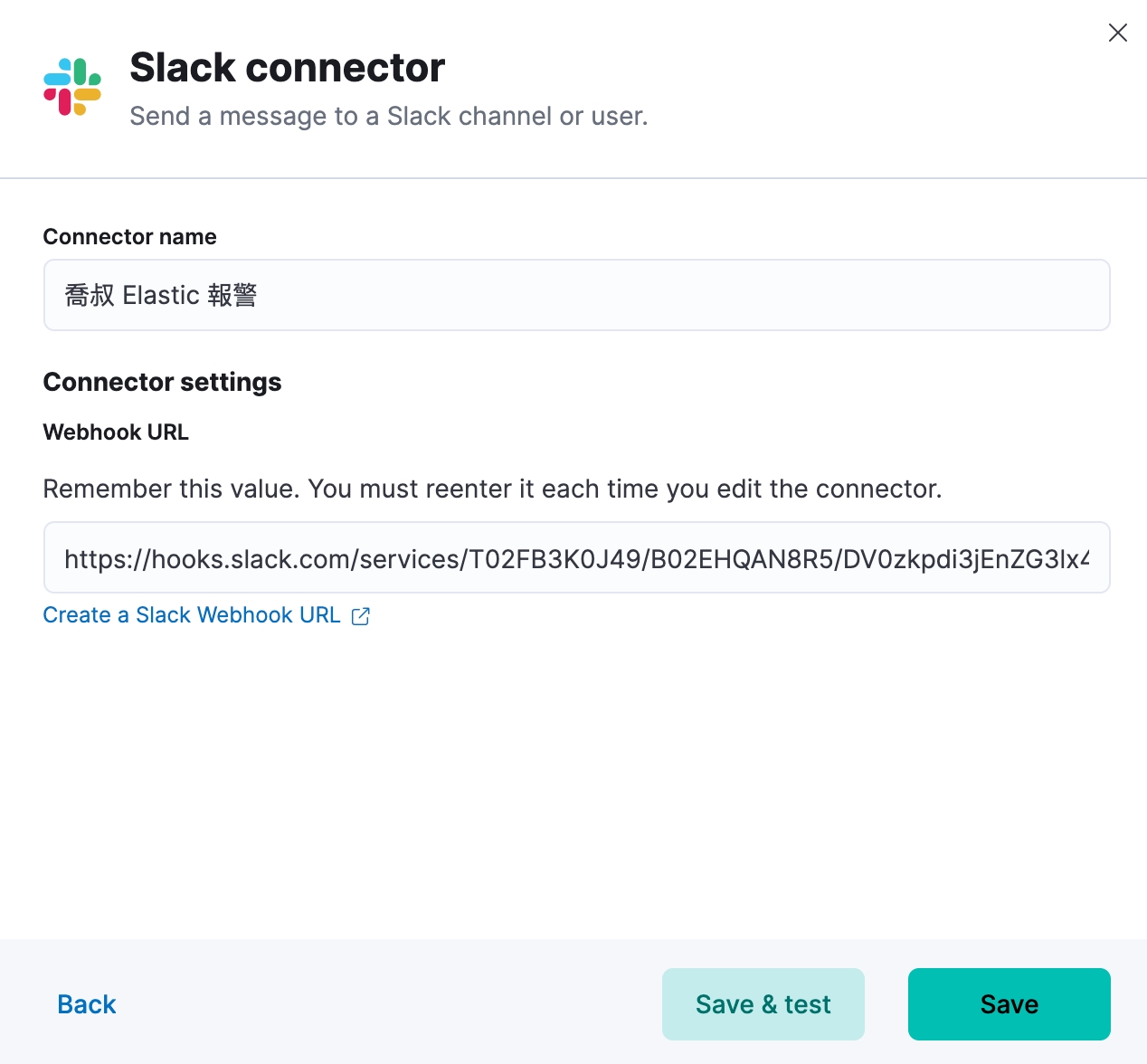Click the Connector name label

point(130,237)
